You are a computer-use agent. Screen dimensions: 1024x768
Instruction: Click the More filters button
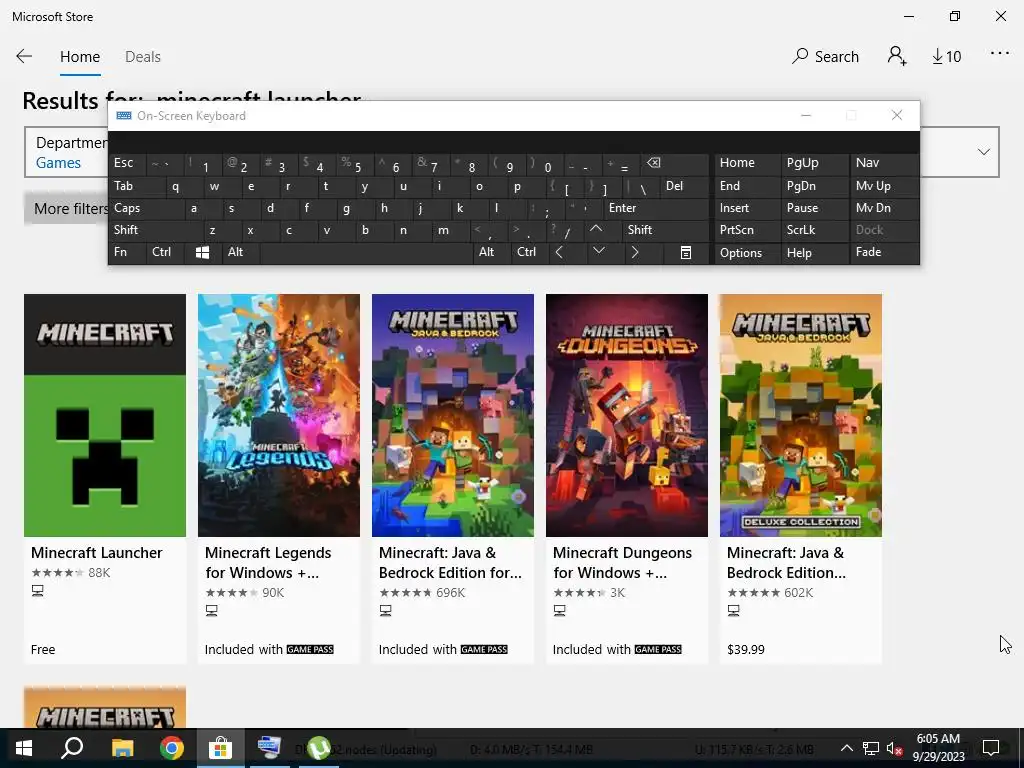(x=67, y=208)
